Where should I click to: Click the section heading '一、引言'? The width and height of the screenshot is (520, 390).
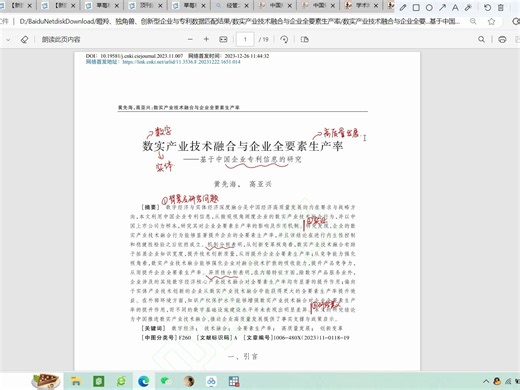(x=243, y=356)
